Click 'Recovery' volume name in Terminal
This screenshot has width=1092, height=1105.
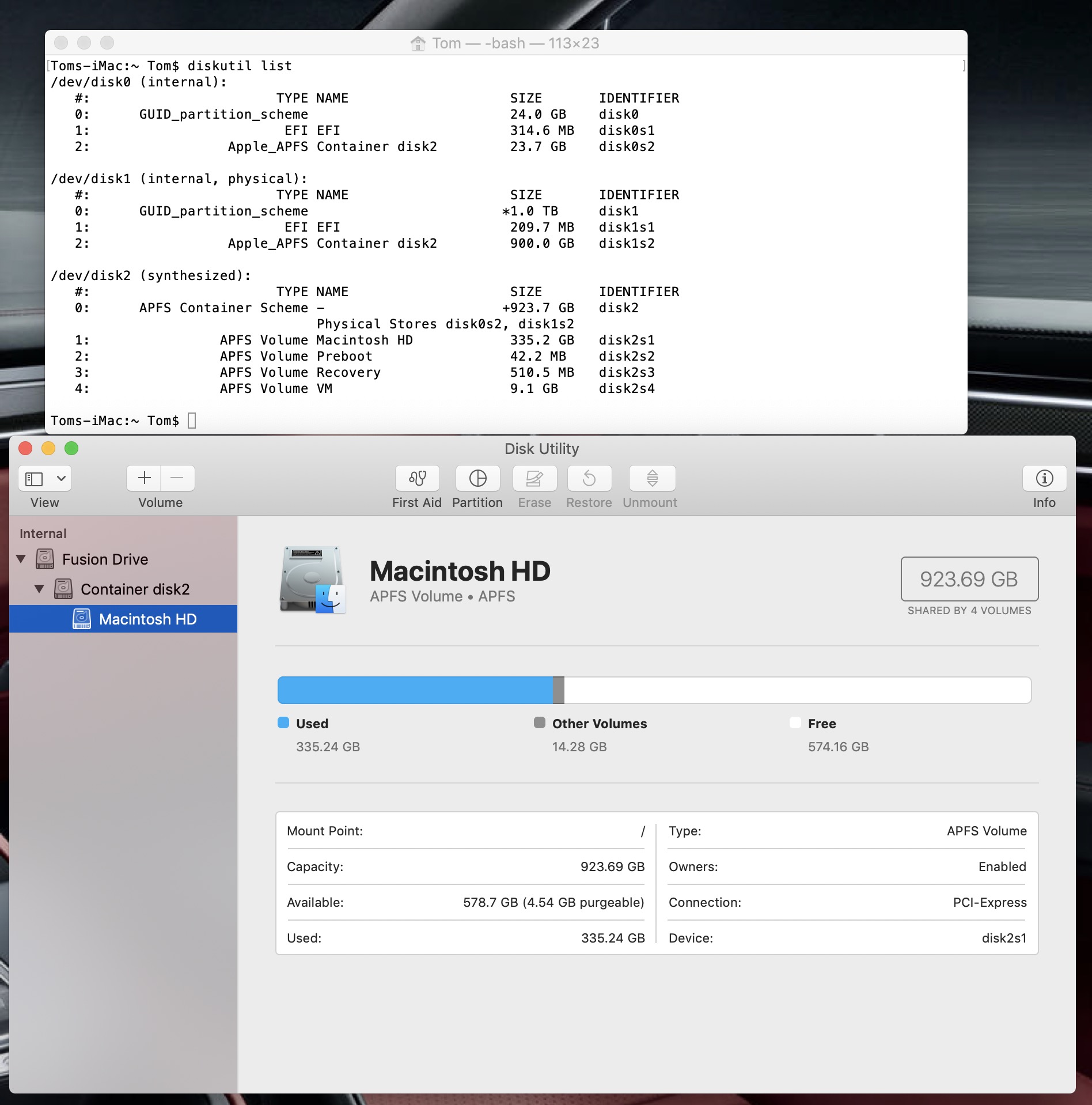point(348,372)
